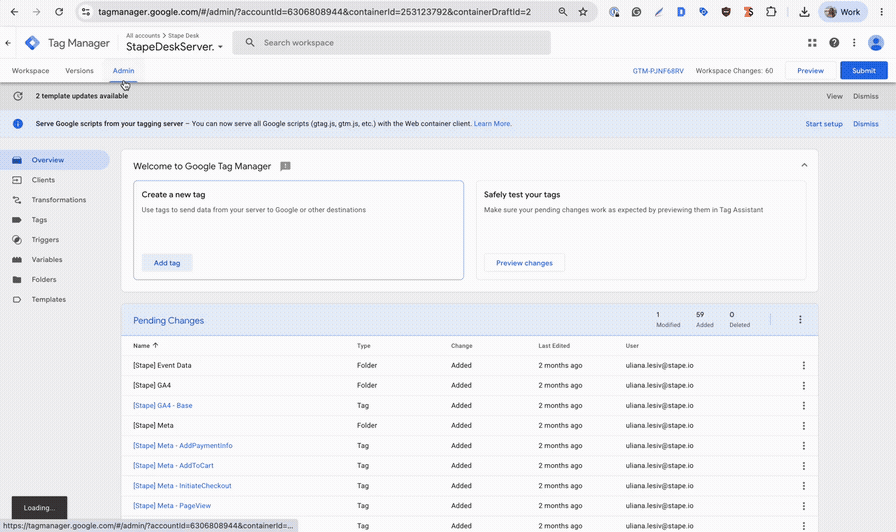Click the Search workspace field
896x532 pixels.
click(x=391, y=43)
